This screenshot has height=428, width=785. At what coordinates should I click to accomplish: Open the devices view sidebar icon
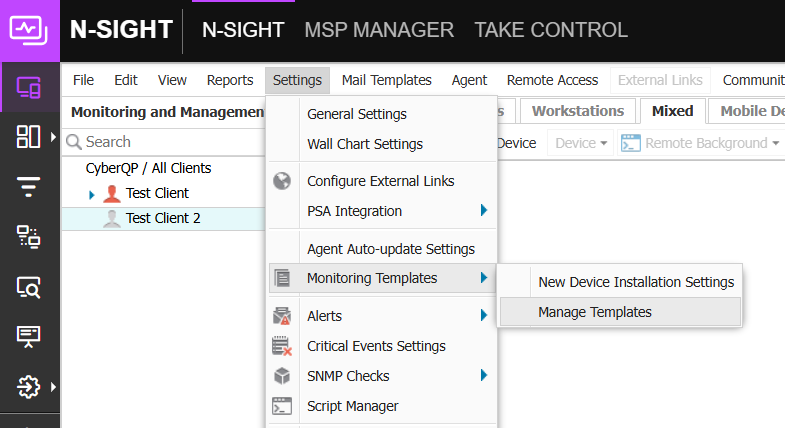[x=29, y=88]
